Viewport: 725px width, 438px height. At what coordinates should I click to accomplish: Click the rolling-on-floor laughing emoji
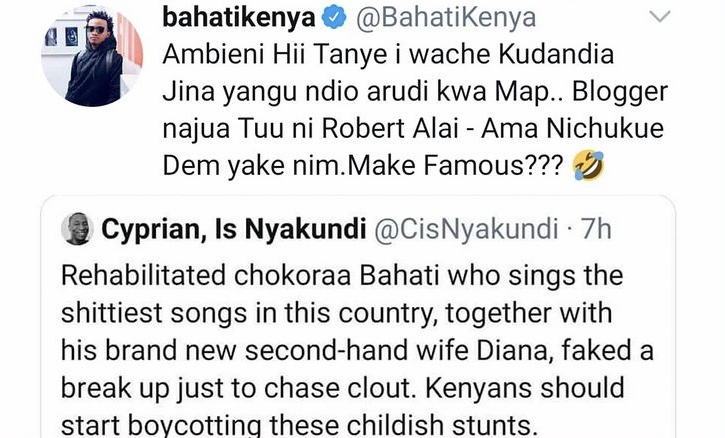(588, 166)
